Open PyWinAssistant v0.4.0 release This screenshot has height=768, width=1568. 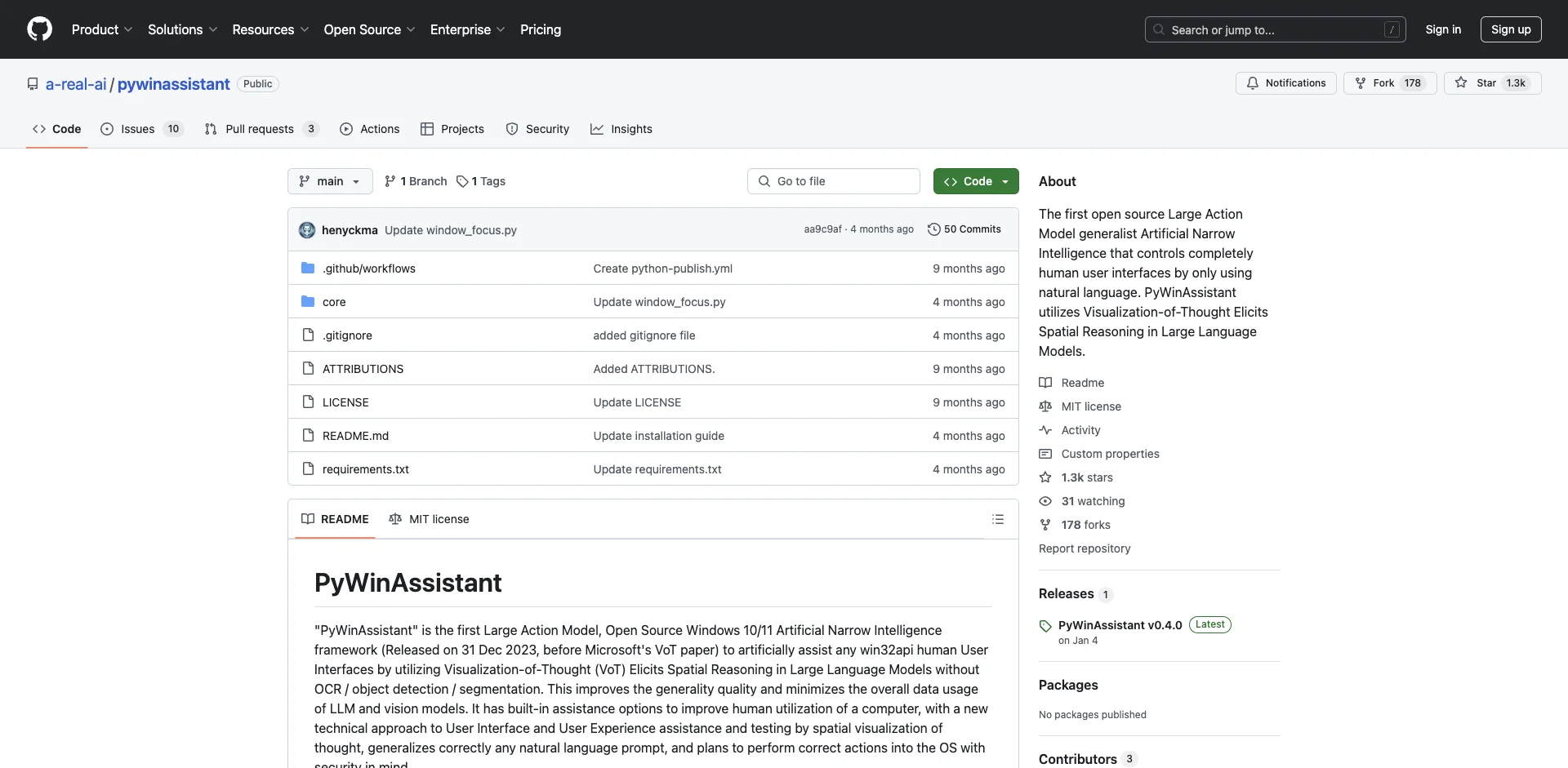pos(1120,625)
